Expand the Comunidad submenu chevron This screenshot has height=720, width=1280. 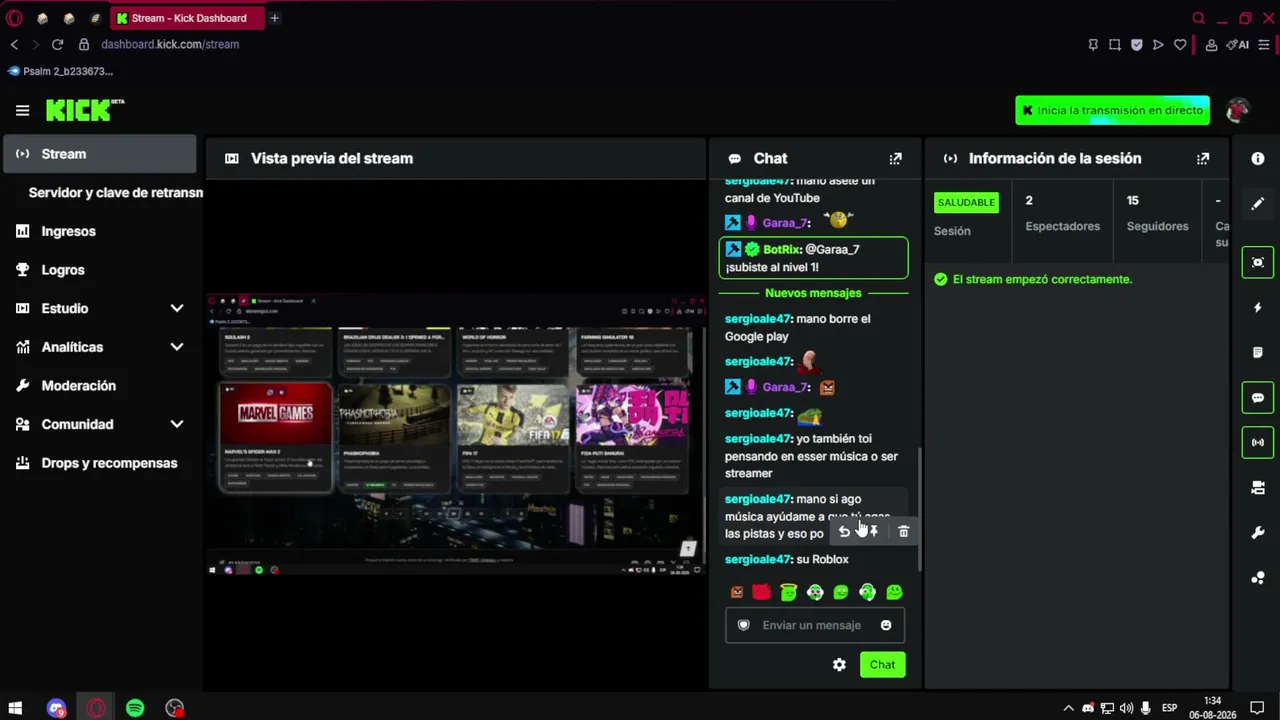point(177,424)
